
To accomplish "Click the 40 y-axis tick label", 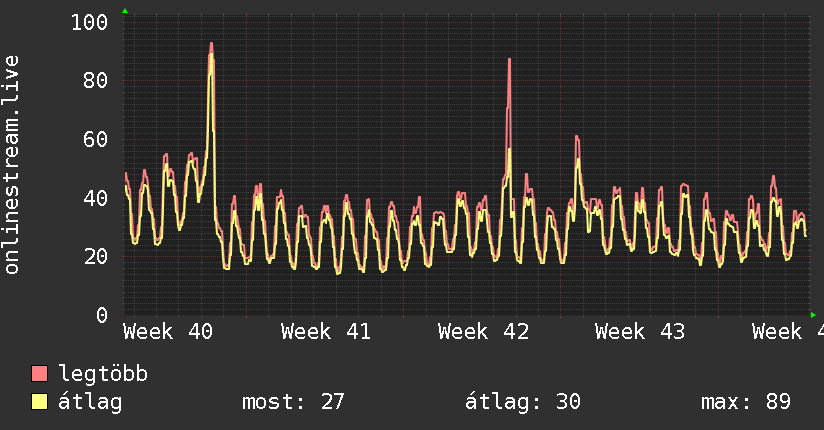I will point(95,199).
